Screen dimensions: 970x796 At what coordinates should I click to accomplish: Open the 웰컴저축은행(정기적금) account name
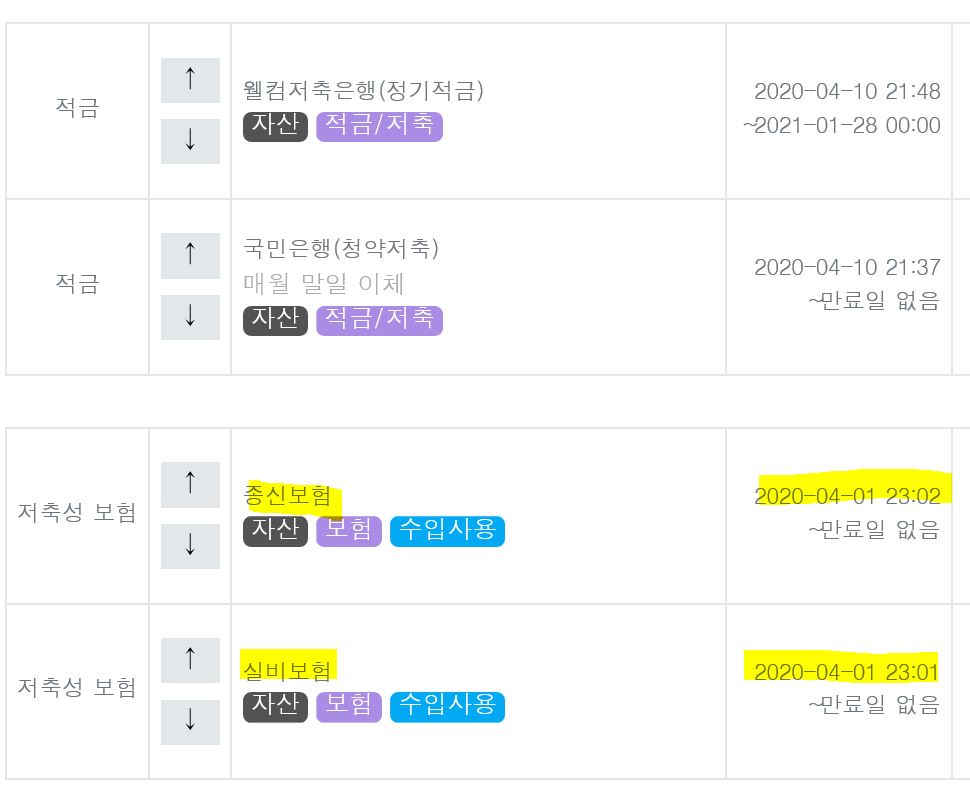pyautogui.click(x=364, y=91)
